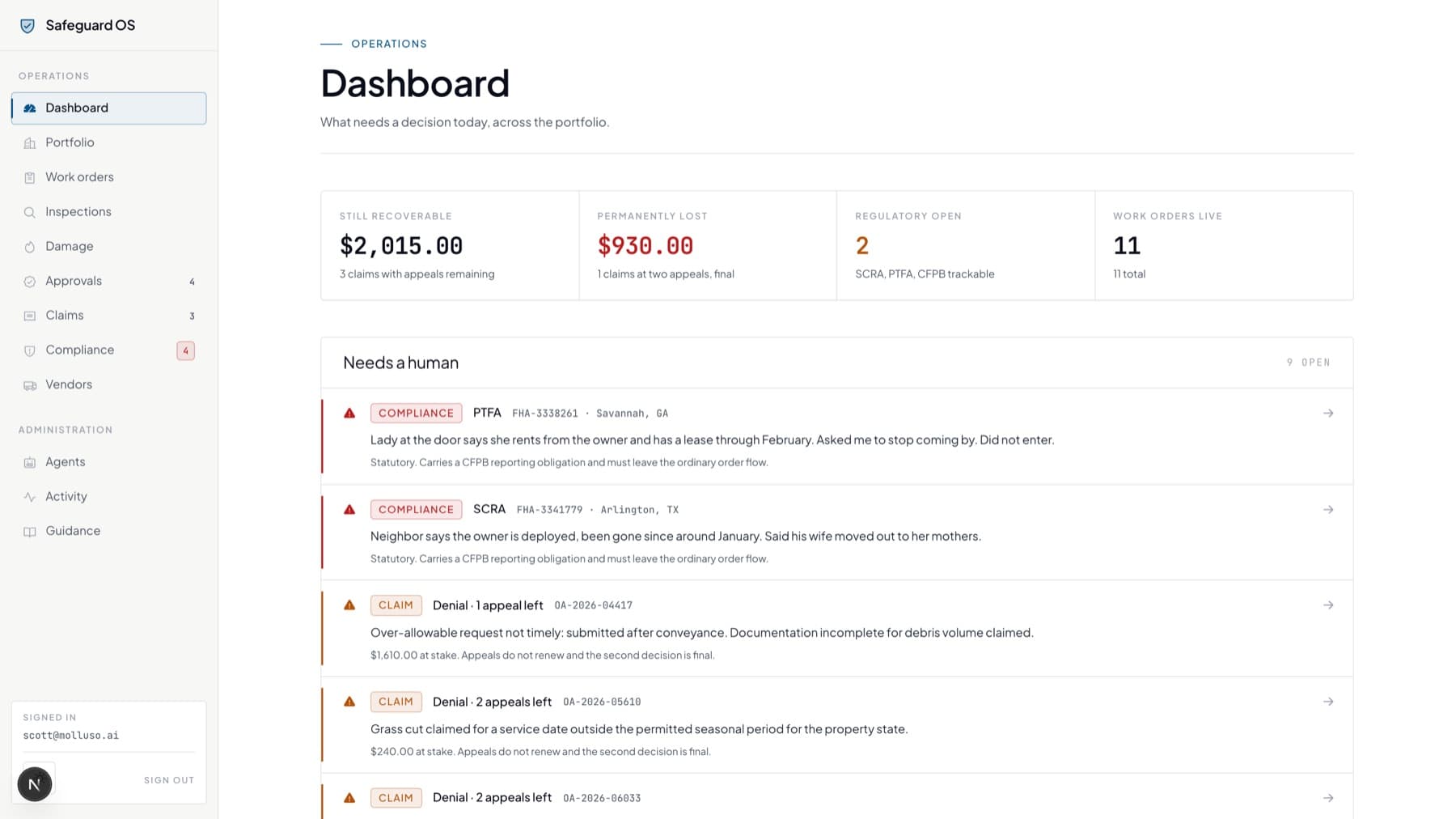
Task: Click the Inspections magnifier icon
Action: pyautogui.click(x=30, y=212)
